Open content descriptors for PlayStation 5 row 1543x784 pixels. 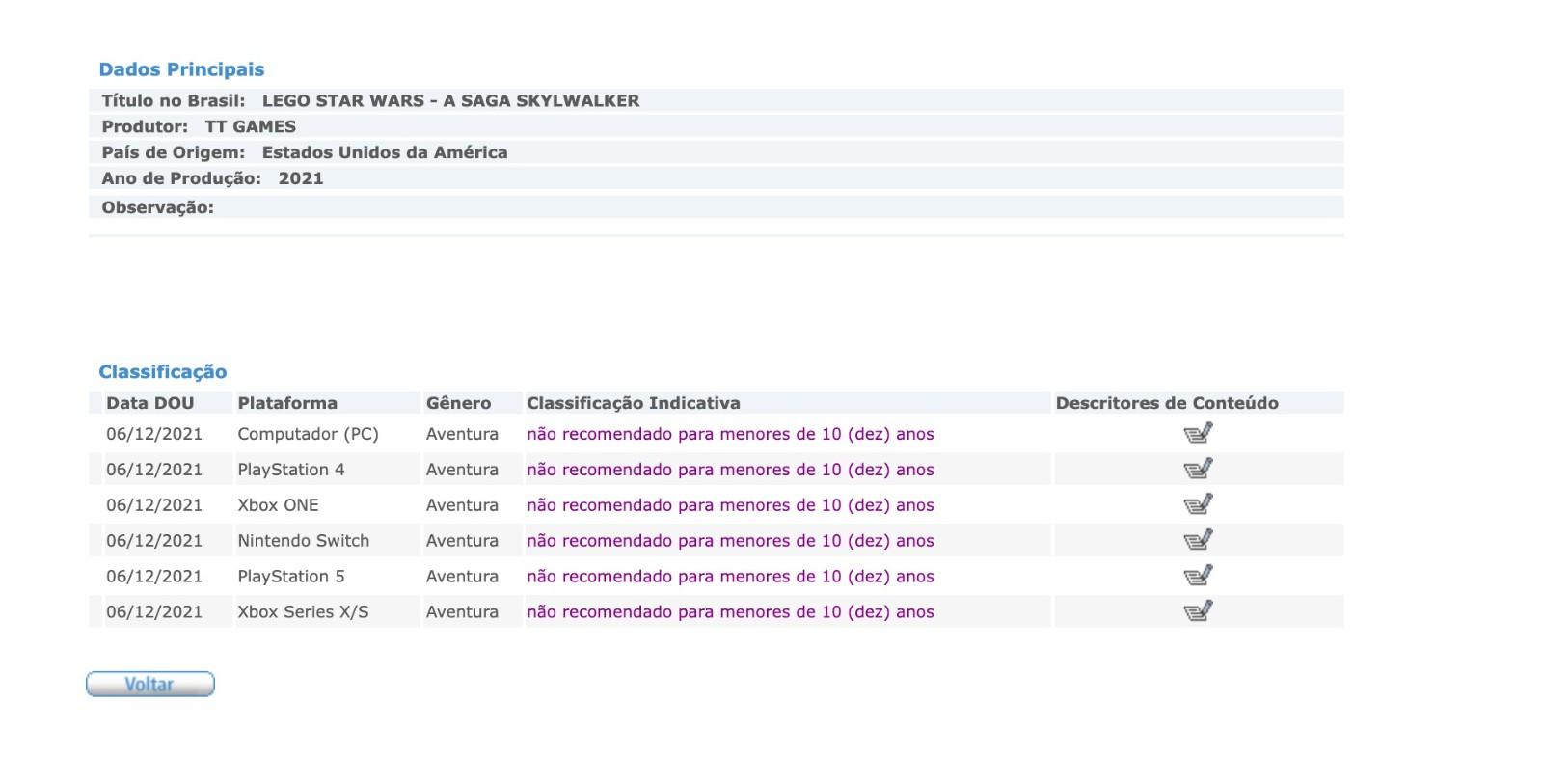pyautogui.click(x=1198, y=577)
